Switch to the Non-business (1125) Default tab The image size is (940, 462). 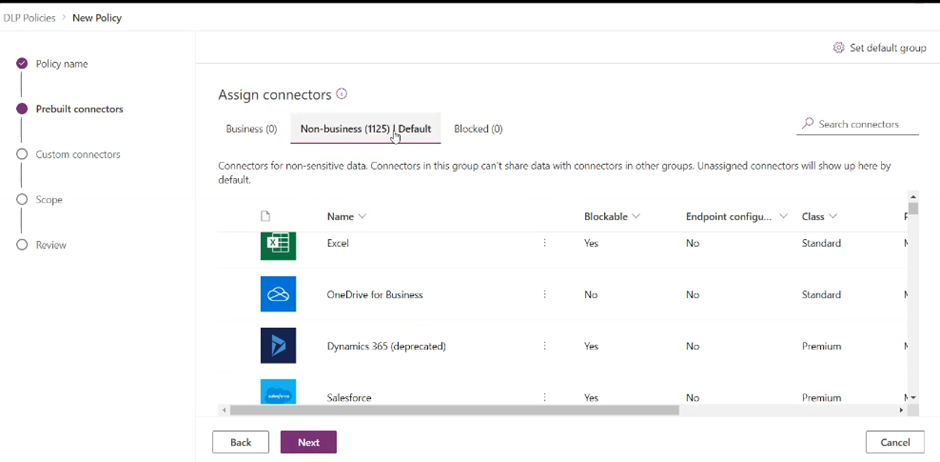366,129
